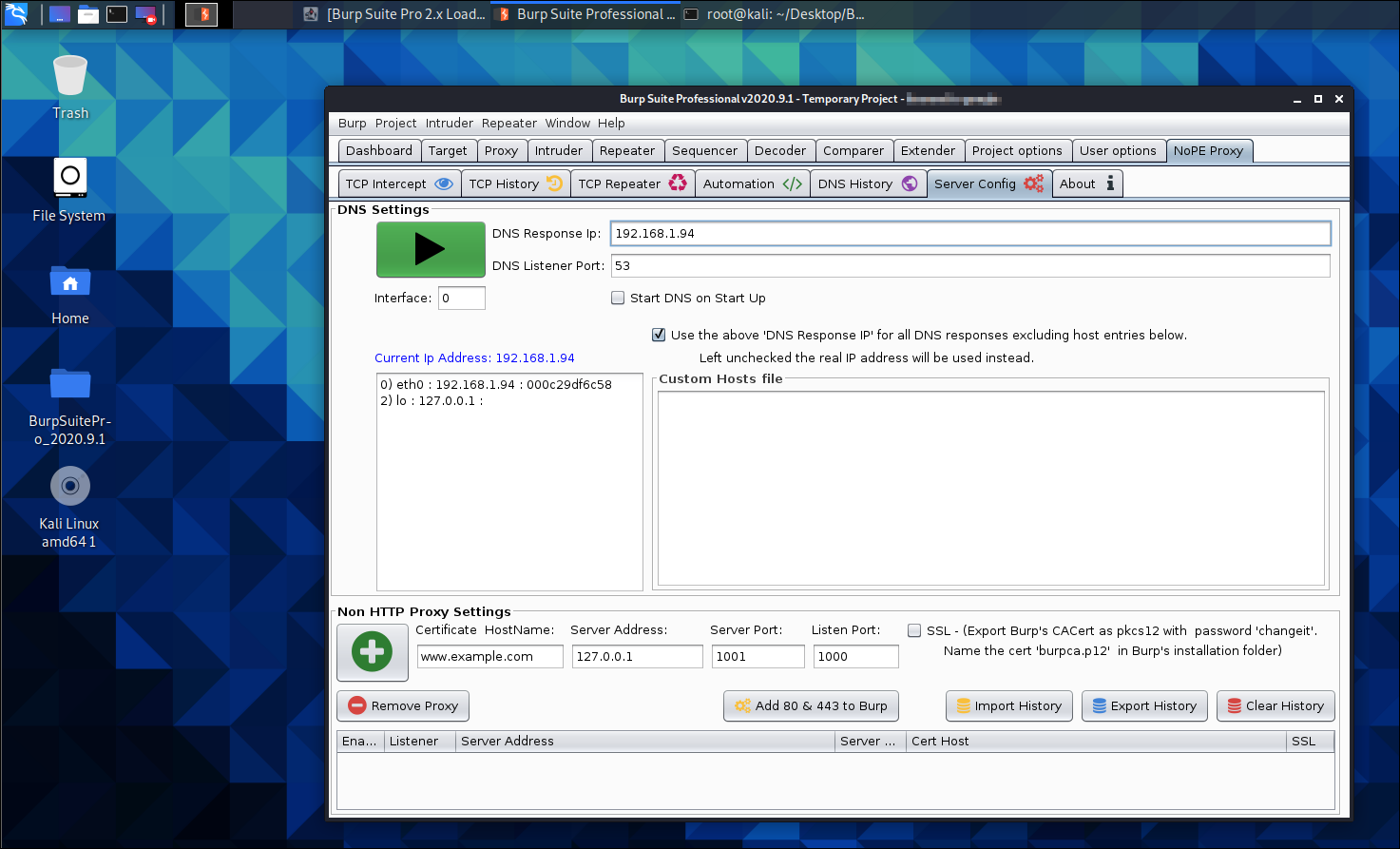Select the NoPE Proxy tab
This screenshot has height=849, width=1400.
click(1208, 150)
